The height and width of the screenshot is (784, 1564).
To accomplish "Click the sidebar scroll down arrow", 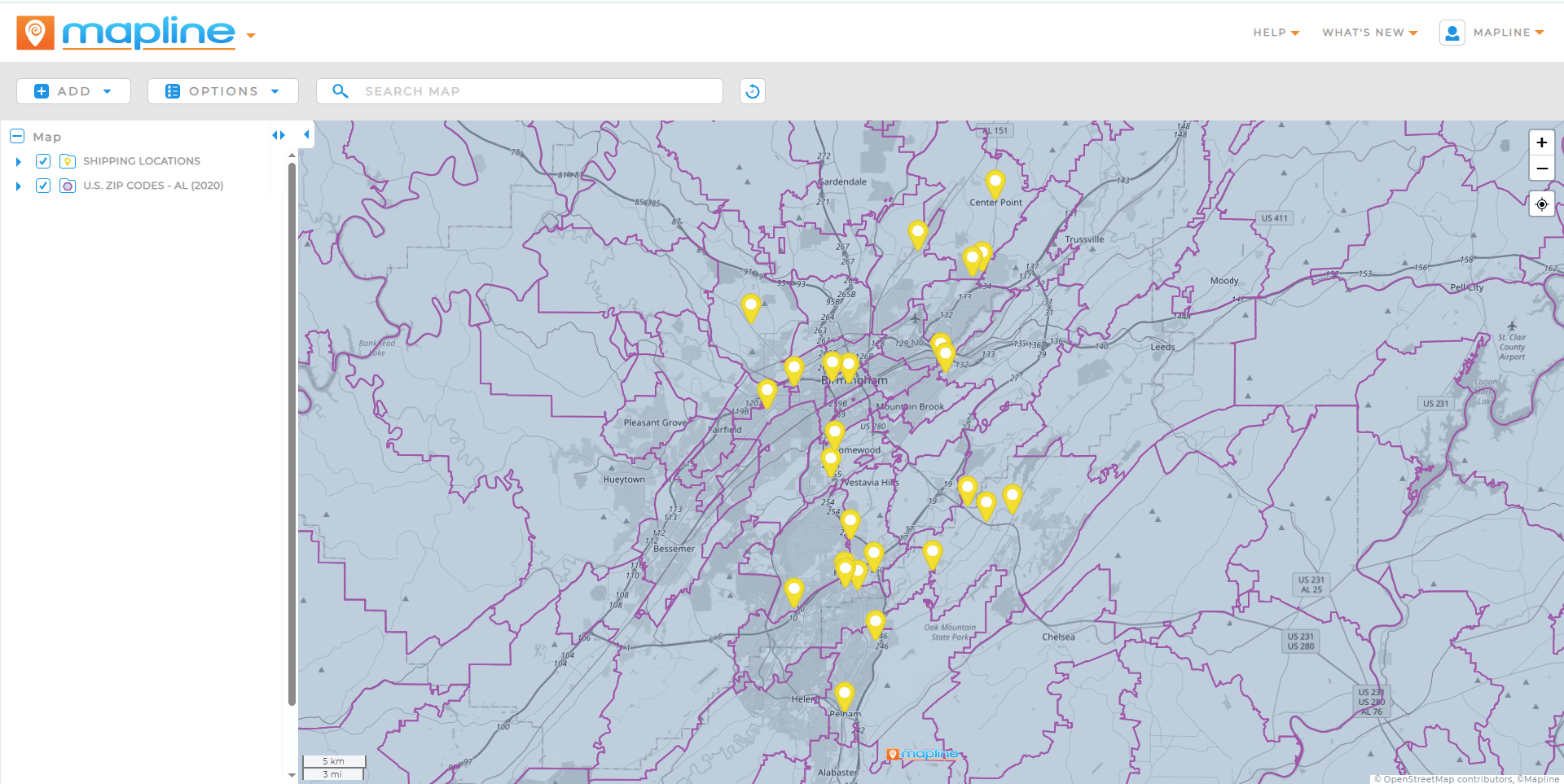I will [x=292, y=775].
